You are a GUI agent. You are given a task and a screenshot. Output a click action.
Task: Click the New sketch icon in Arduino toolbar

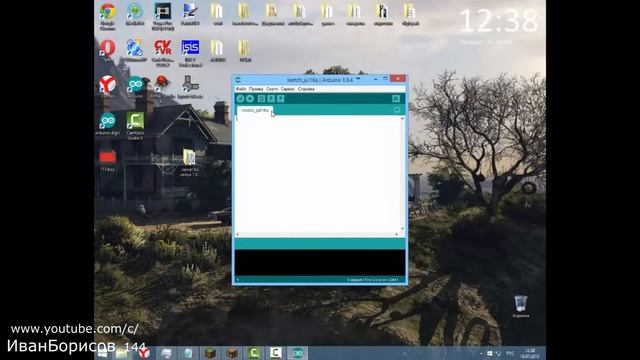pos(261,98)
